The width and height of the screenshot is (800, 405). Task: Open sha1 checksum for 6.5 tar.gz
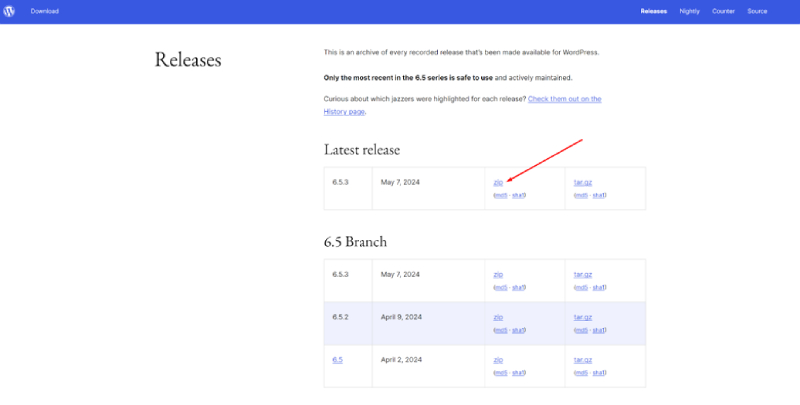(x=598, y=371)
